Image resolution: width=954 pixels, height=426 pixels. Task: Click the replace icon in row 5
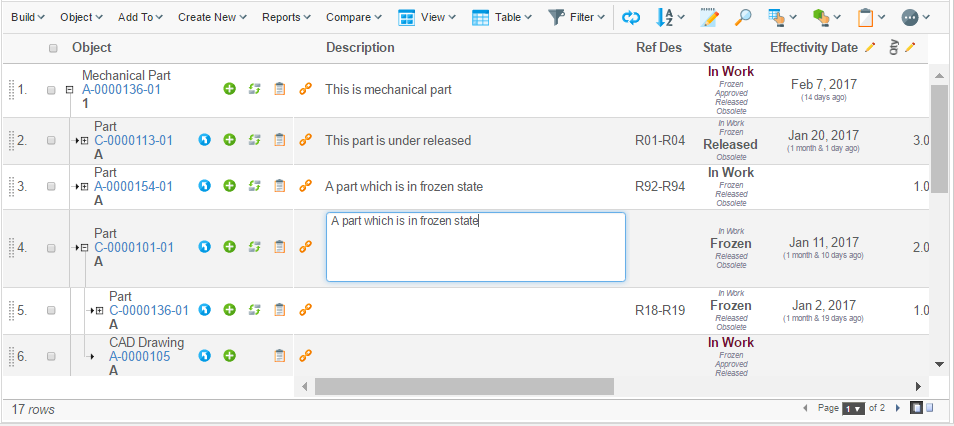click(x=255, y=310)
